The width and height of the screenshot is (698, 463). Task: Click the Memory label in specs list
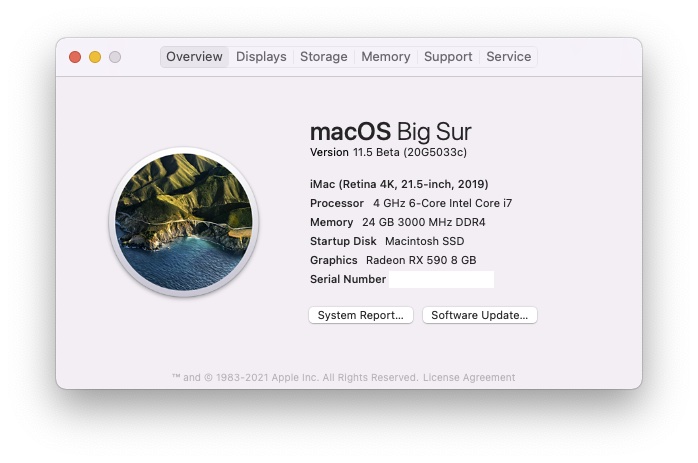[331, 222]
